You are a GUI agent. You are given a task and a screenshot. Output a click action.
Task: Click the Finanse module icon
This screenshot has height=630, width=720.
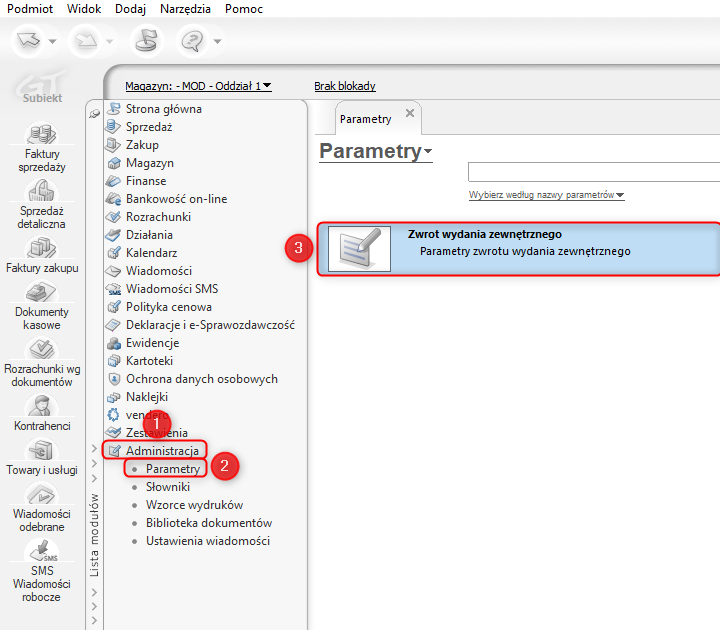[x=113, y=181]
